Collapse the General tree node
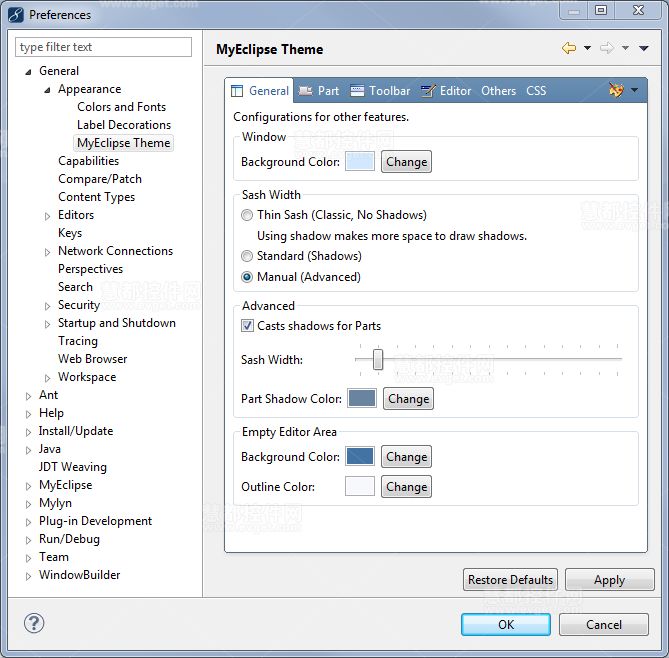 click(28, 72)
